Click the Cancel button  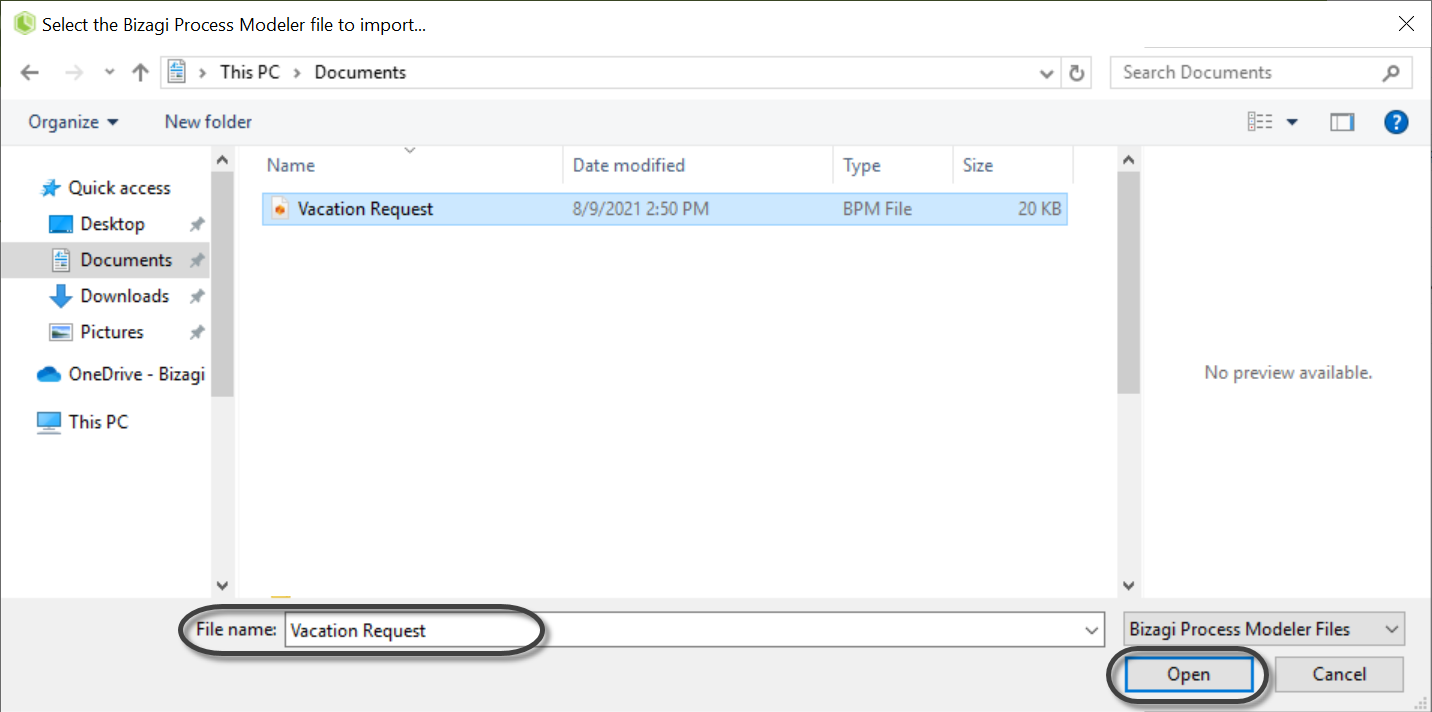(x=1339, y=675)
